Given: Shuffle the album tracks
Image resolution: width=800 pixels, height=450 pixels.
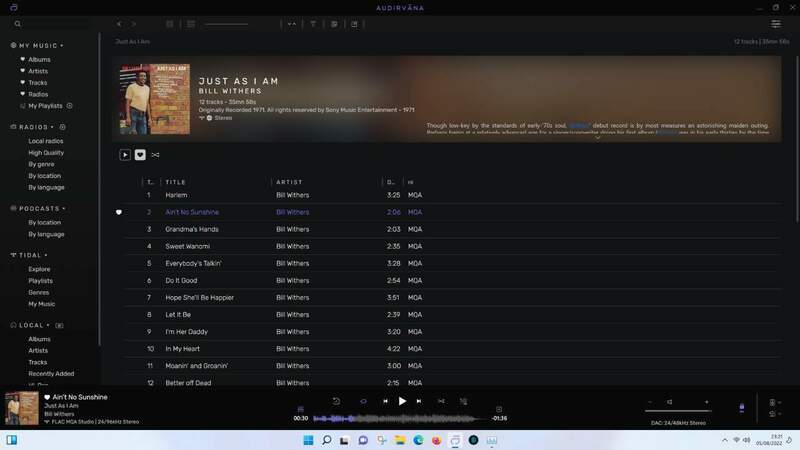Looking at the screenshot, I should (x=155, y=155).
